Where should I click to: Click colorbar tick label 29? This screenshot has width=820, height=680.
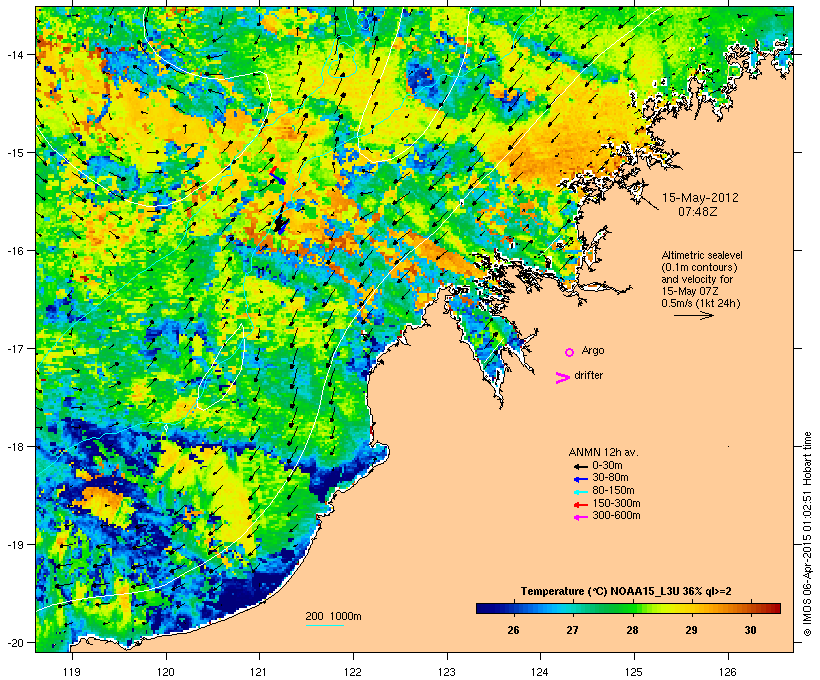pos(691,630)
